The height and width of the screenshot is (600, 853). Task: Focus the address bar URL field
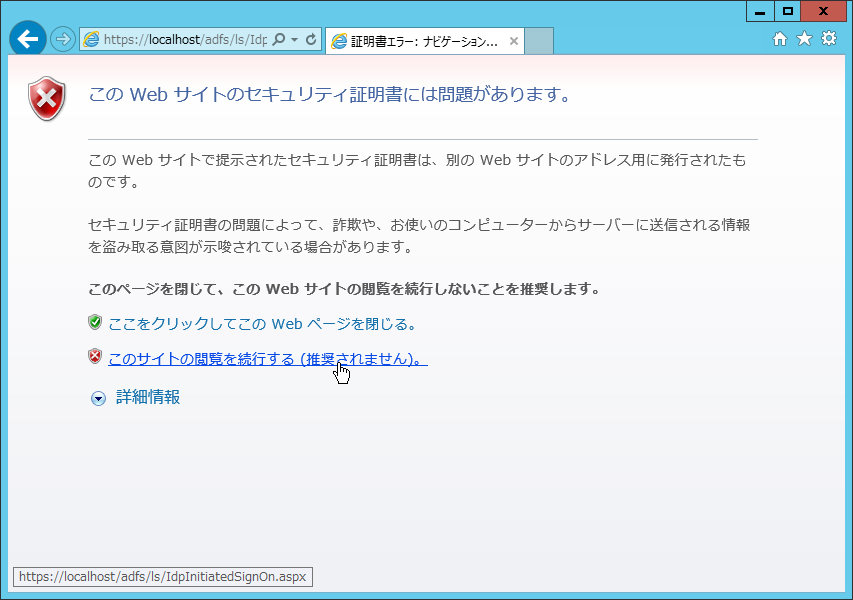[185, 40]
